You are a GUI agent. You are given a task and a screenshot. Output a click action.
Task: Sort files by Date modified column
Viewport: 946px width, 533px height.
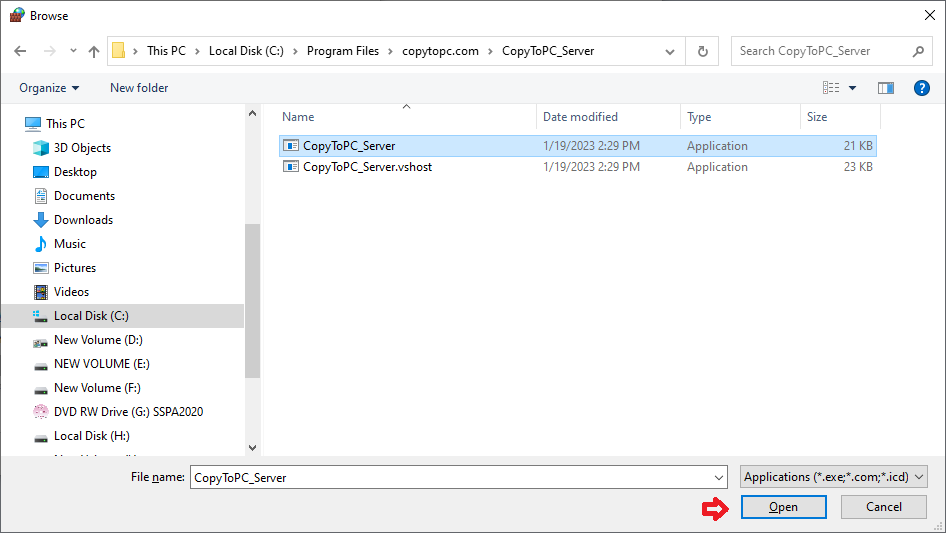pyautogui.click(x=608, y=117)
